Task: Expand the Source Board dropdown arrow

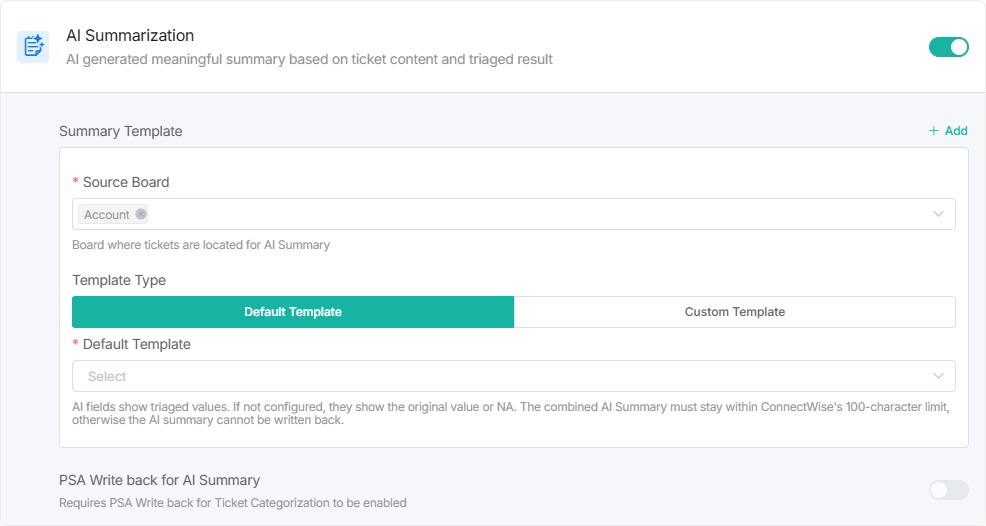Action: point(938,214)
